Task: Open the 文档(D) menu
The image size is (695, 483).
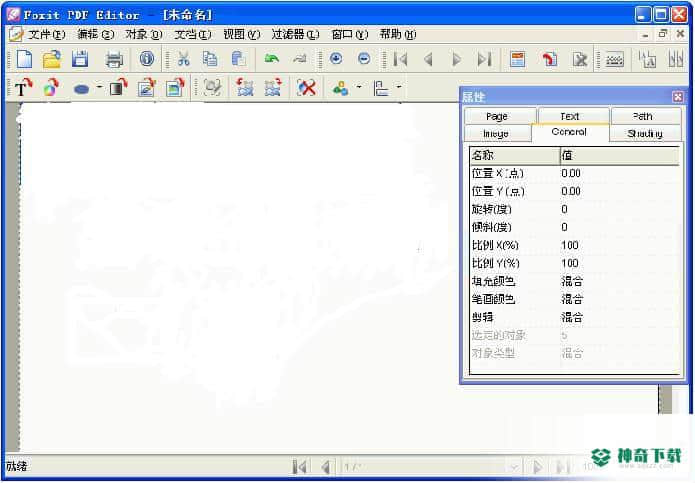Action: click(x=192, y=34)
